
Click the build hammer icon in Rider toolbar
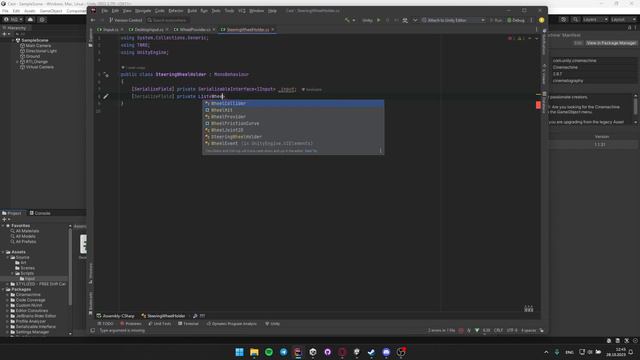pyautogui.click(x=347, y=20)
